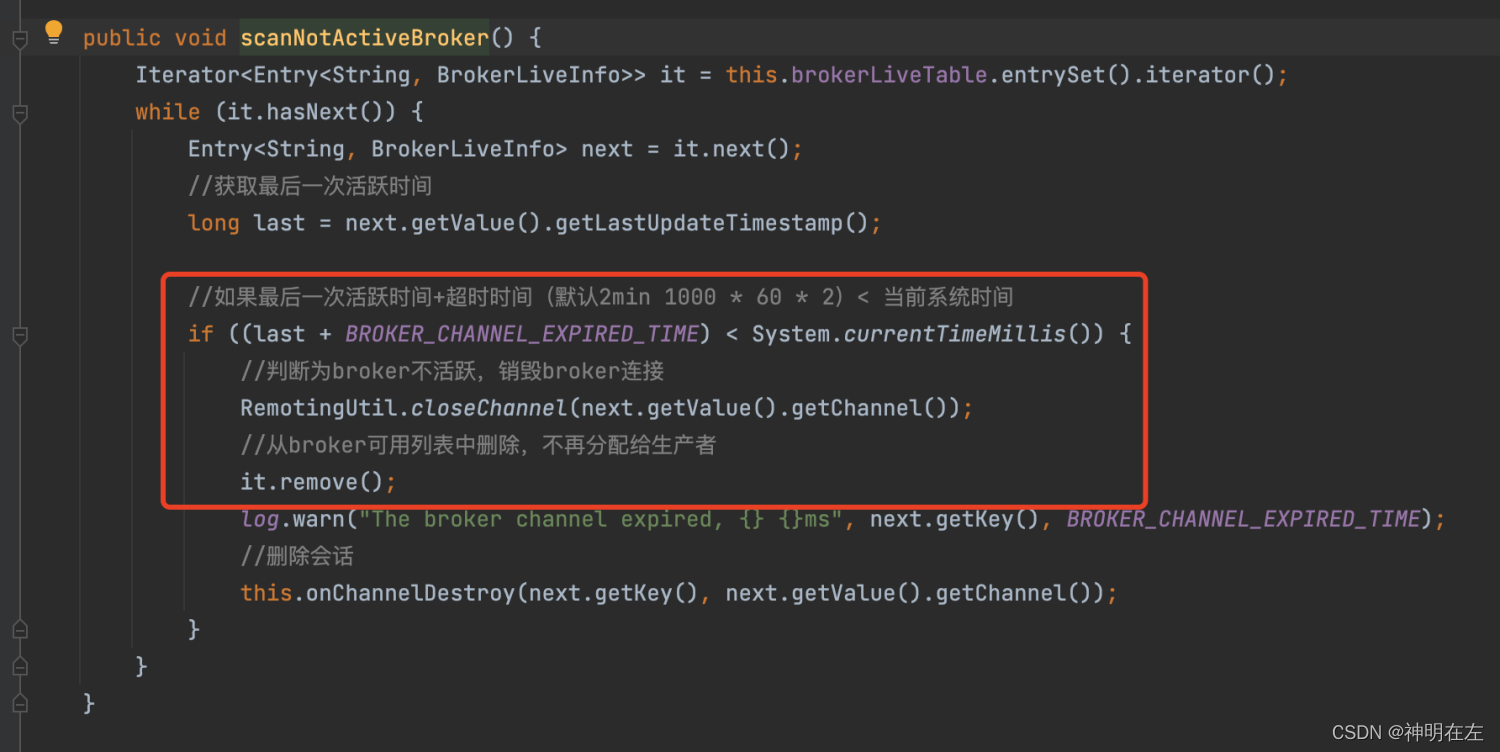The height and width of the screenshot is (752, 1500).
Task: Click the 'public' keyword
Action: (x=122, y=38)
